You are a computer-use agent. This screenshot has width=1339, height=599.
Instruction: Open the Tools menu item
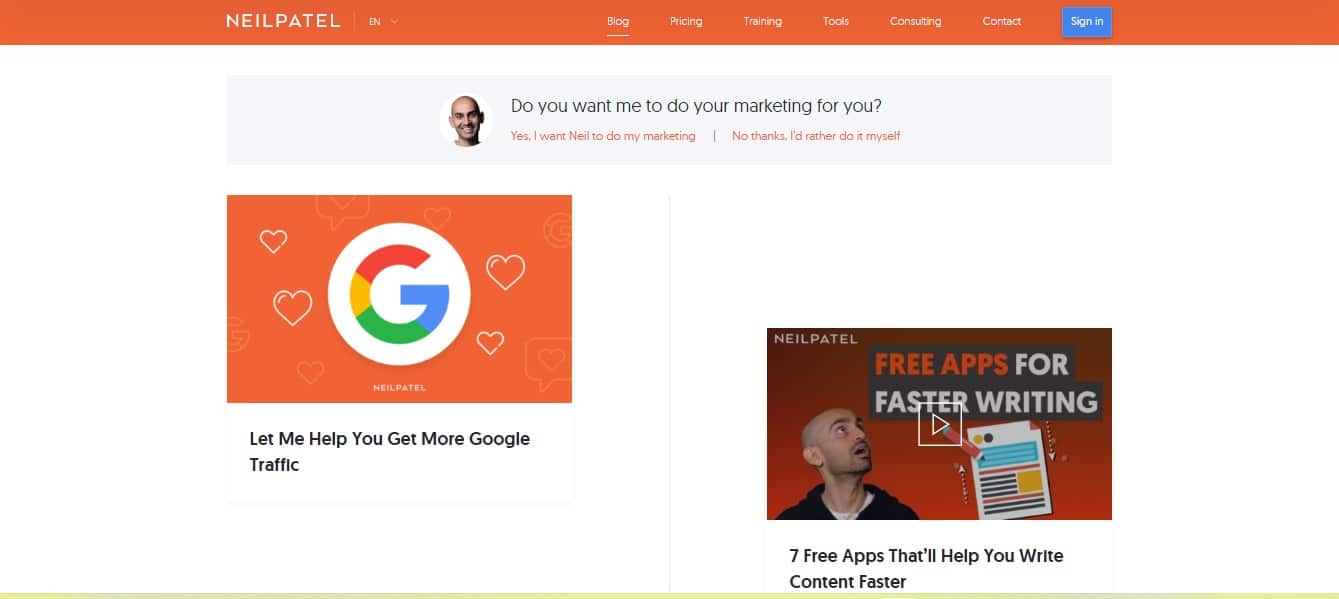point(836,21)
